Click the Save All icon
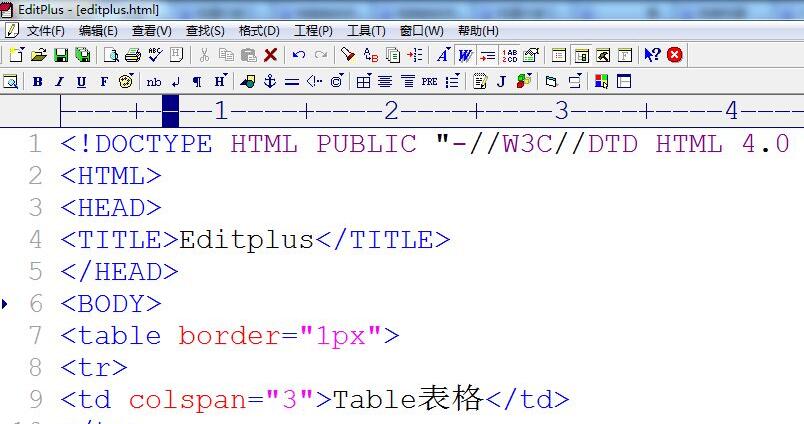The image size is (804, 424). [83, 55]
